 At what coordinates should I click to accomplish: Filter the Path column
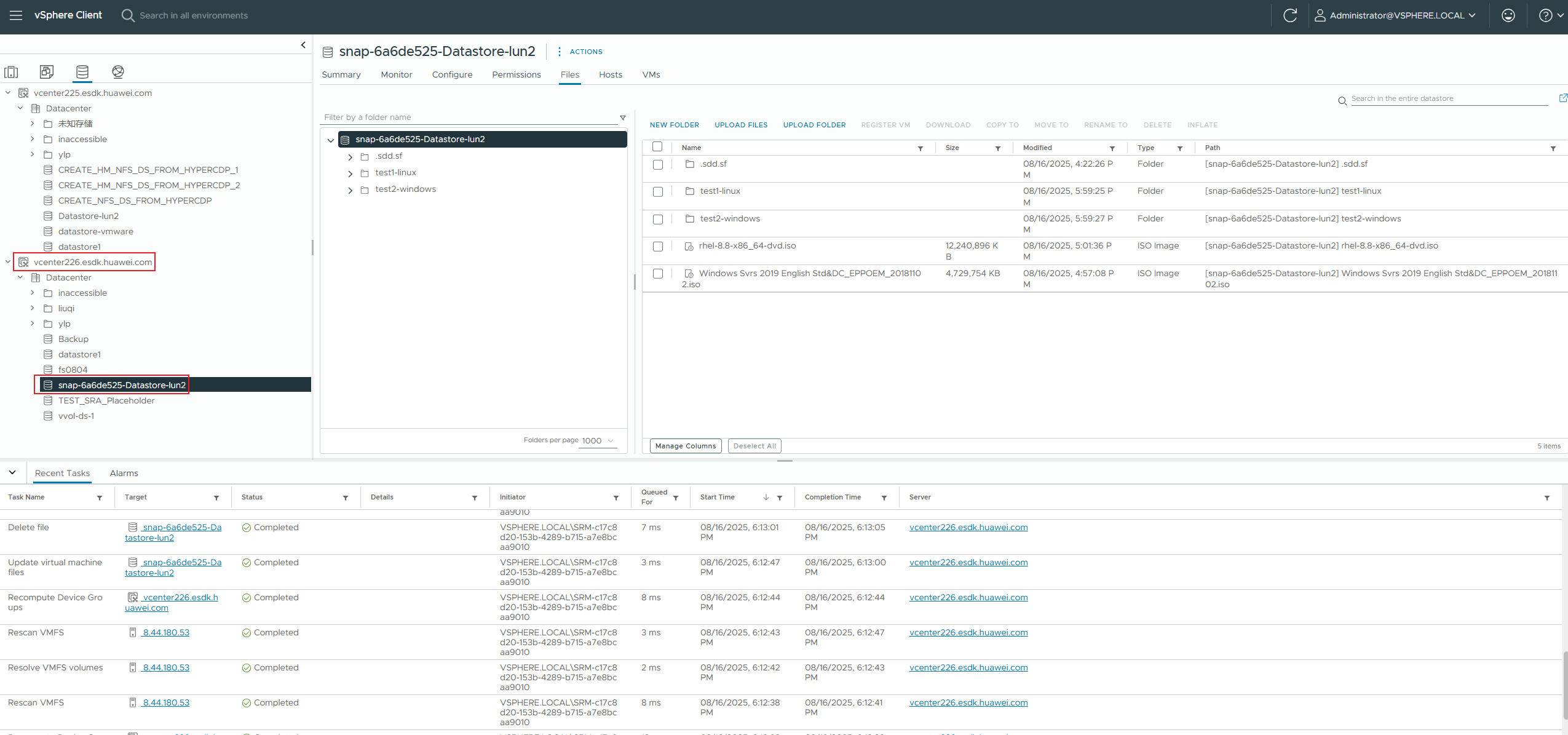pos(1553,148)
